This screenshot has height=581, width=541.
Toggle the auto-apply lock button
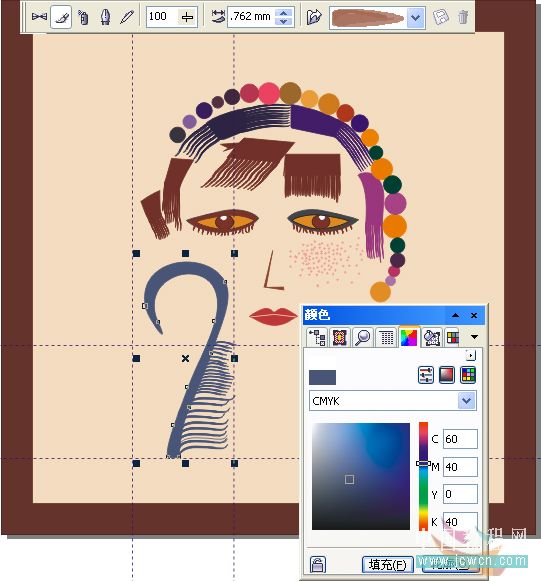(318, 564)
